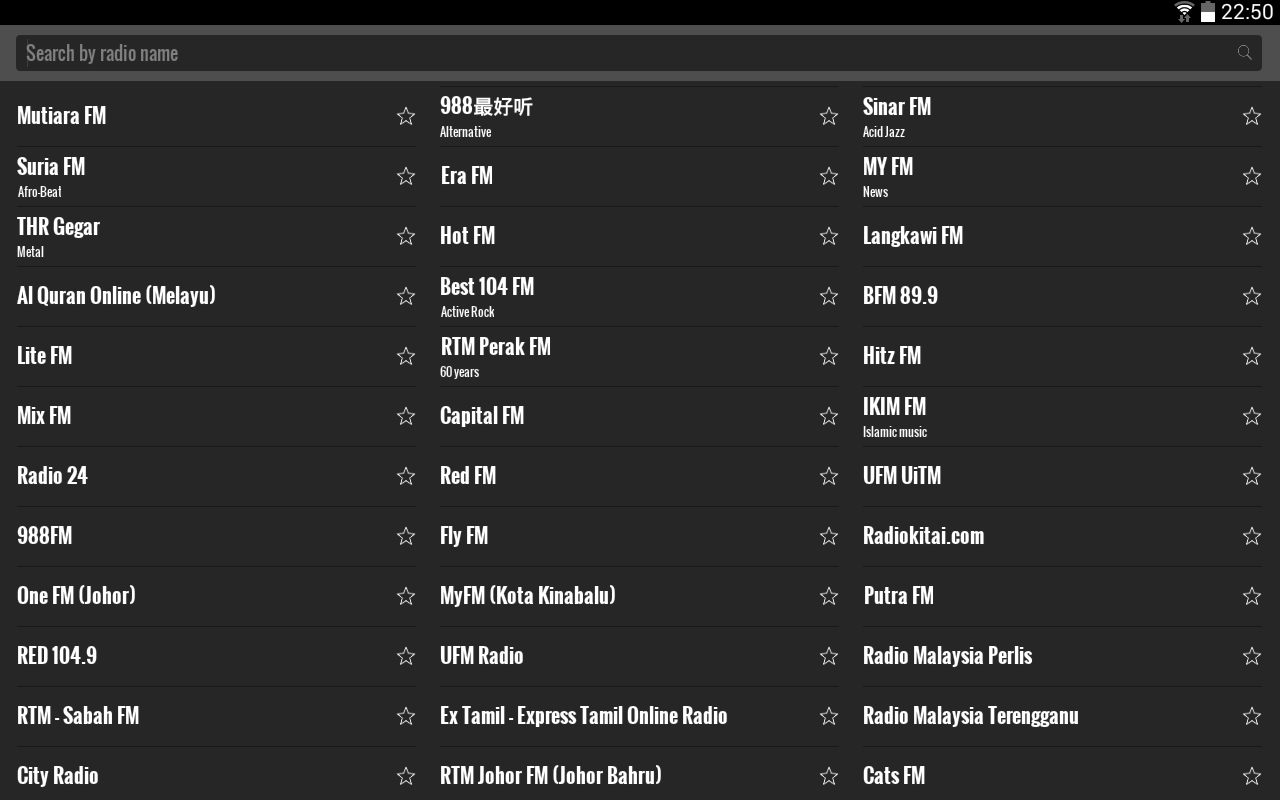The height and width of the screenshot is (800, 1280).
Task: Click the Best 104 FM star icon
Action: [829, 296]
